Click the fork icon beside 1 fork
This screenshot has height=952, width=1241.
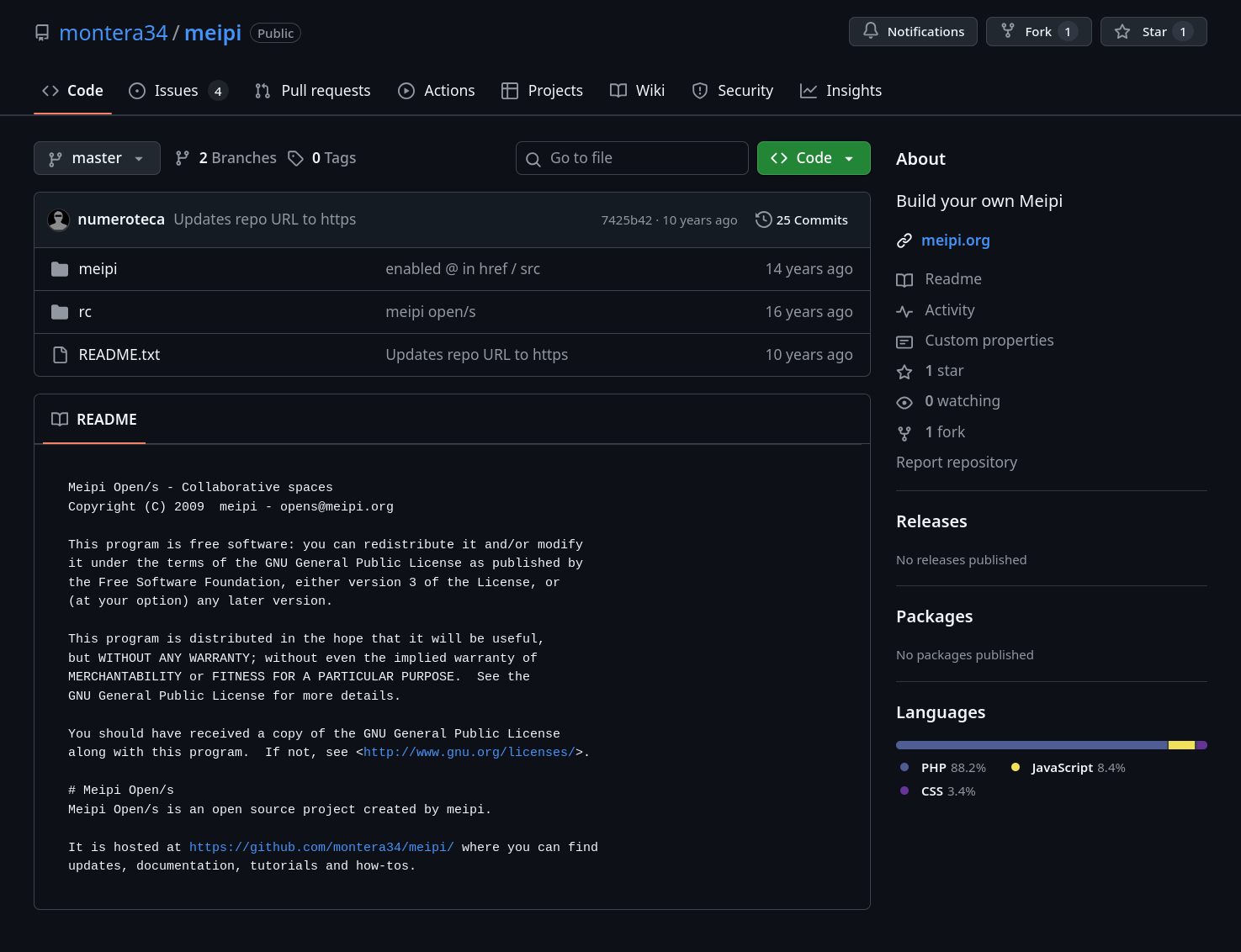point(904,433)
